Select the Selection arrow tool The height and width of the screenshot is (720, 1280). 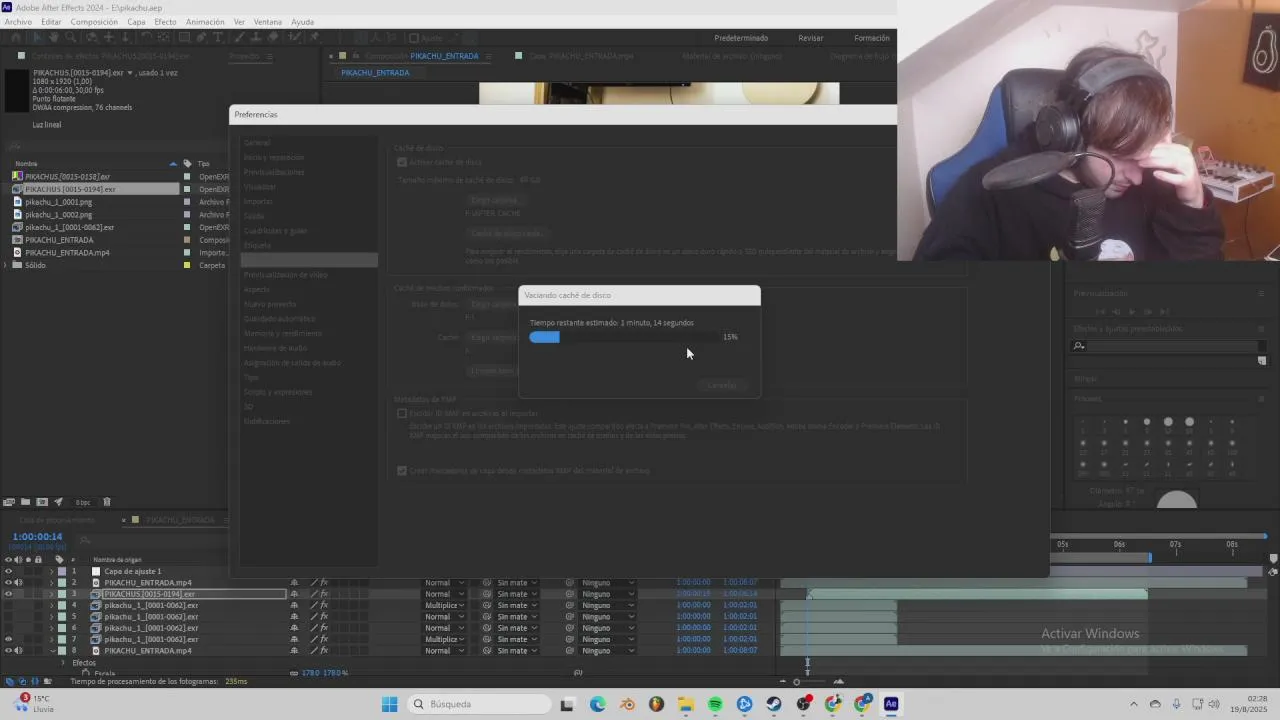coord(39,38)
